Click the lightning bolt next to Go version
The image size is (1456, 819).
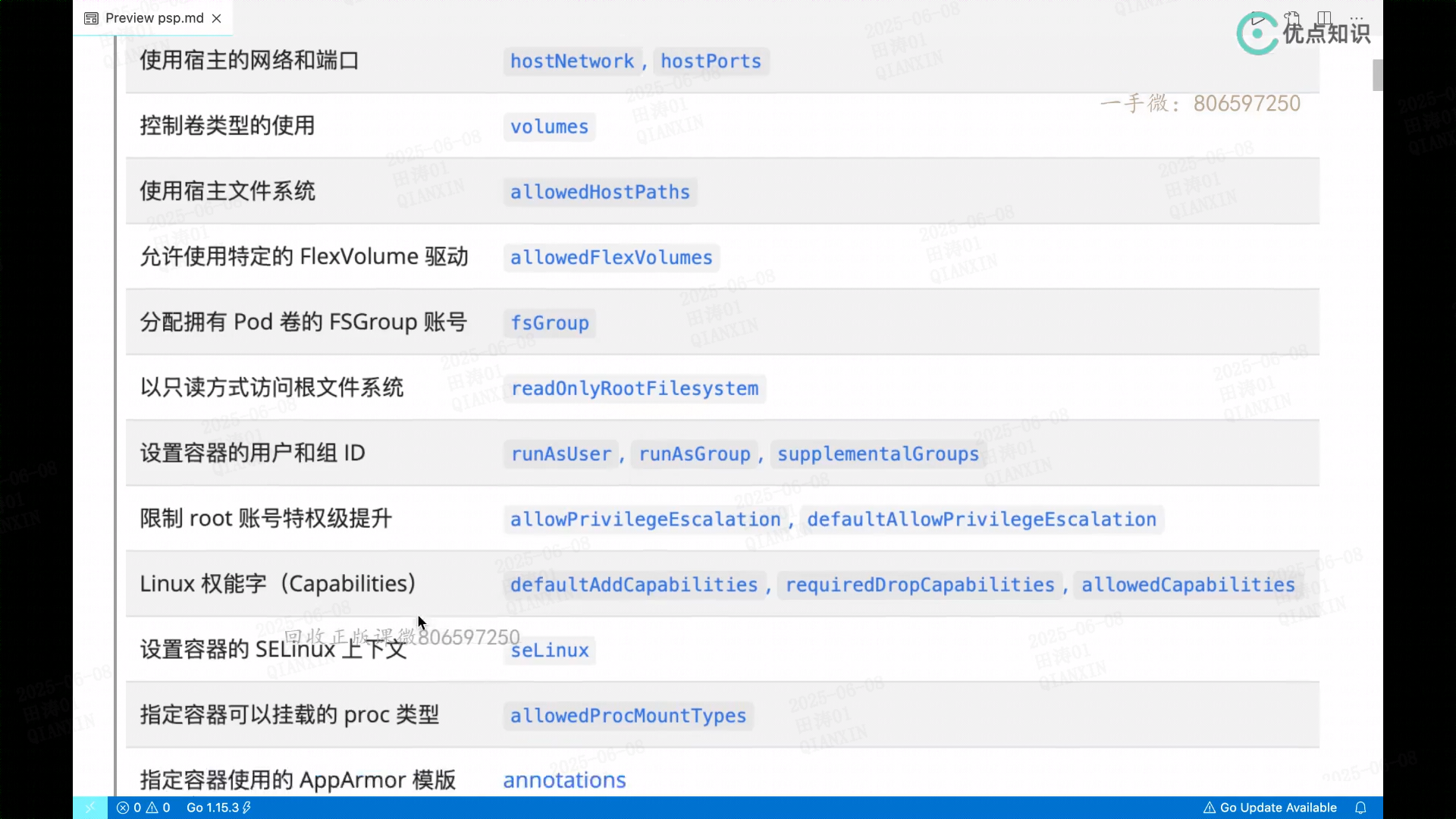pyautogui.click(x=247, y=808)
